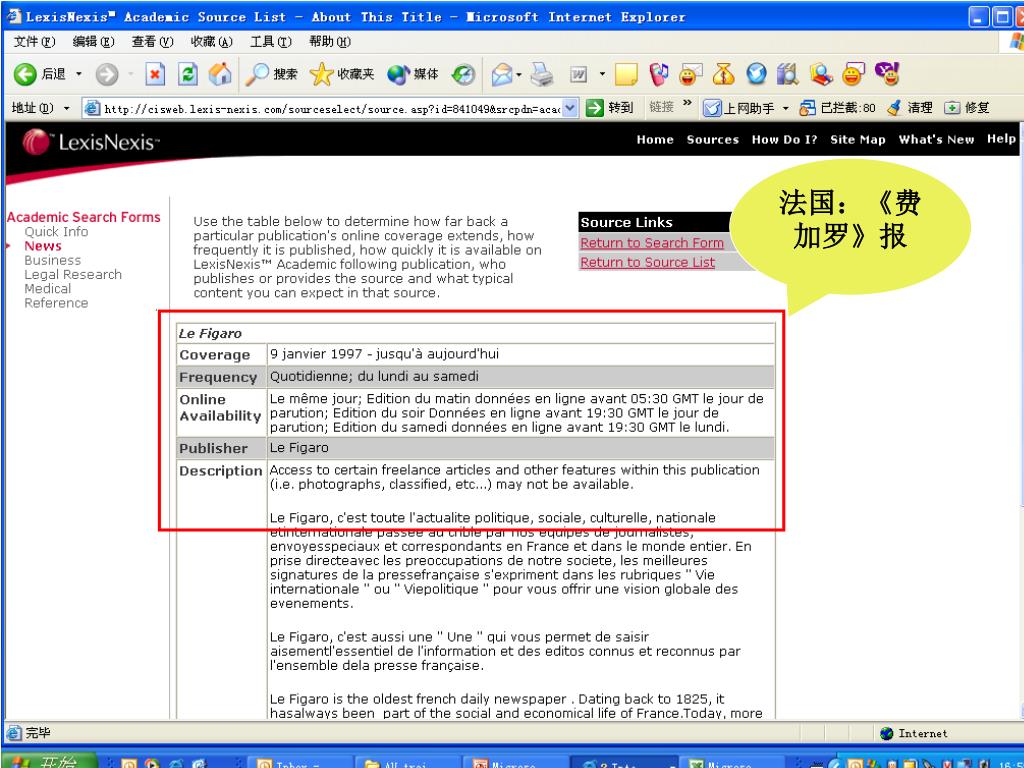Viewport: 1024px width, 768px height.
Task: Open the 上网助手 dropdown arrow
Action: [x=785, y=108]
